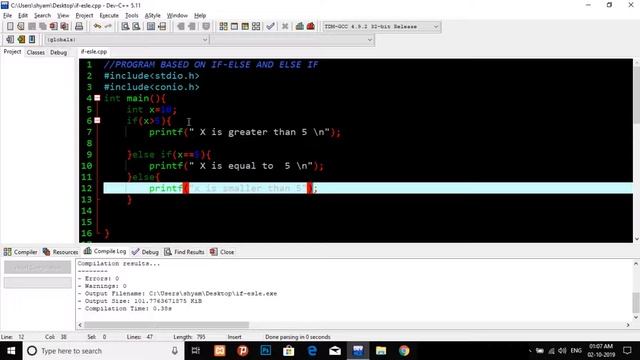Open the Compile Log bottom tab
Viewport: 640px width, 360px height.
pyautogui.click(x=105, y=251)
